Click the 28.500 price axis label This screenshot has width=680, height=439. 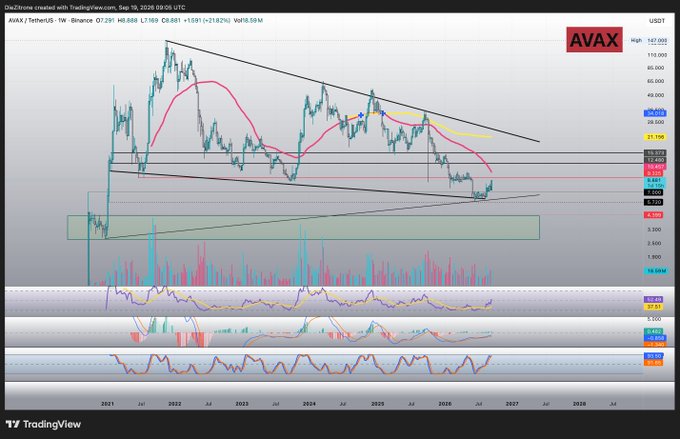[x=657, y=122]
